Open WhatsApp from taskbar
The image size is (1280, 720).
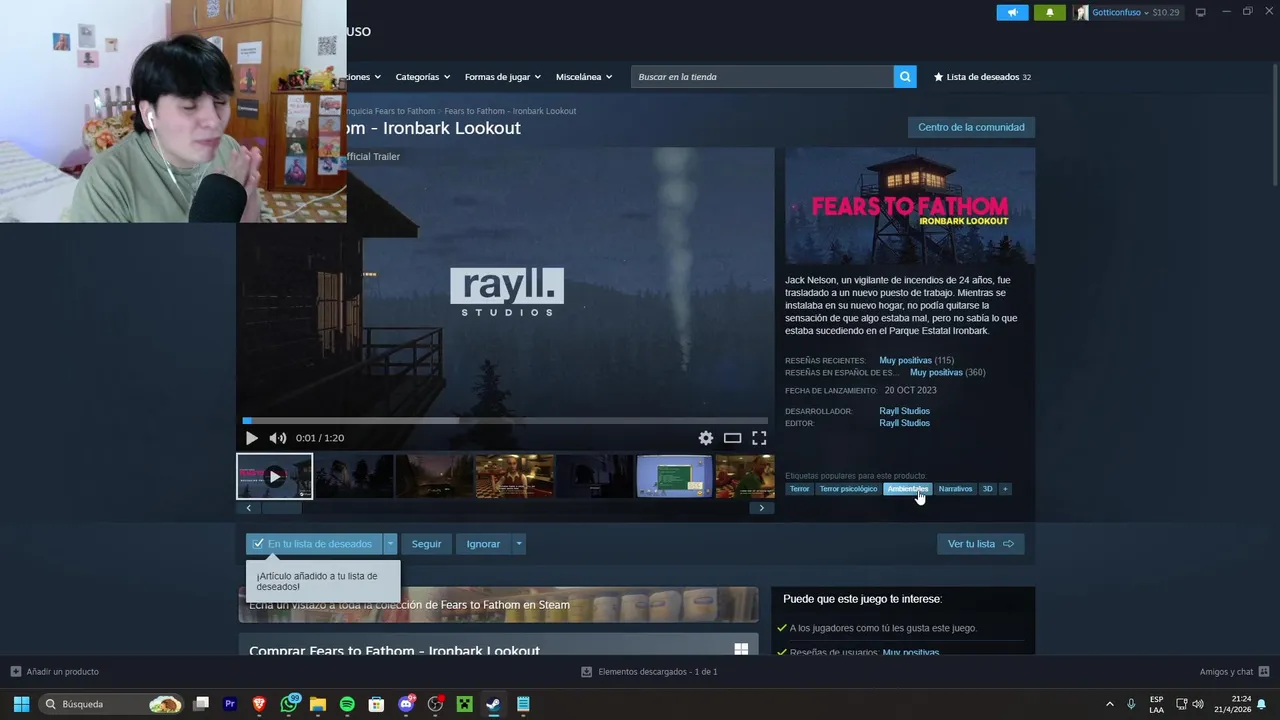289,704
